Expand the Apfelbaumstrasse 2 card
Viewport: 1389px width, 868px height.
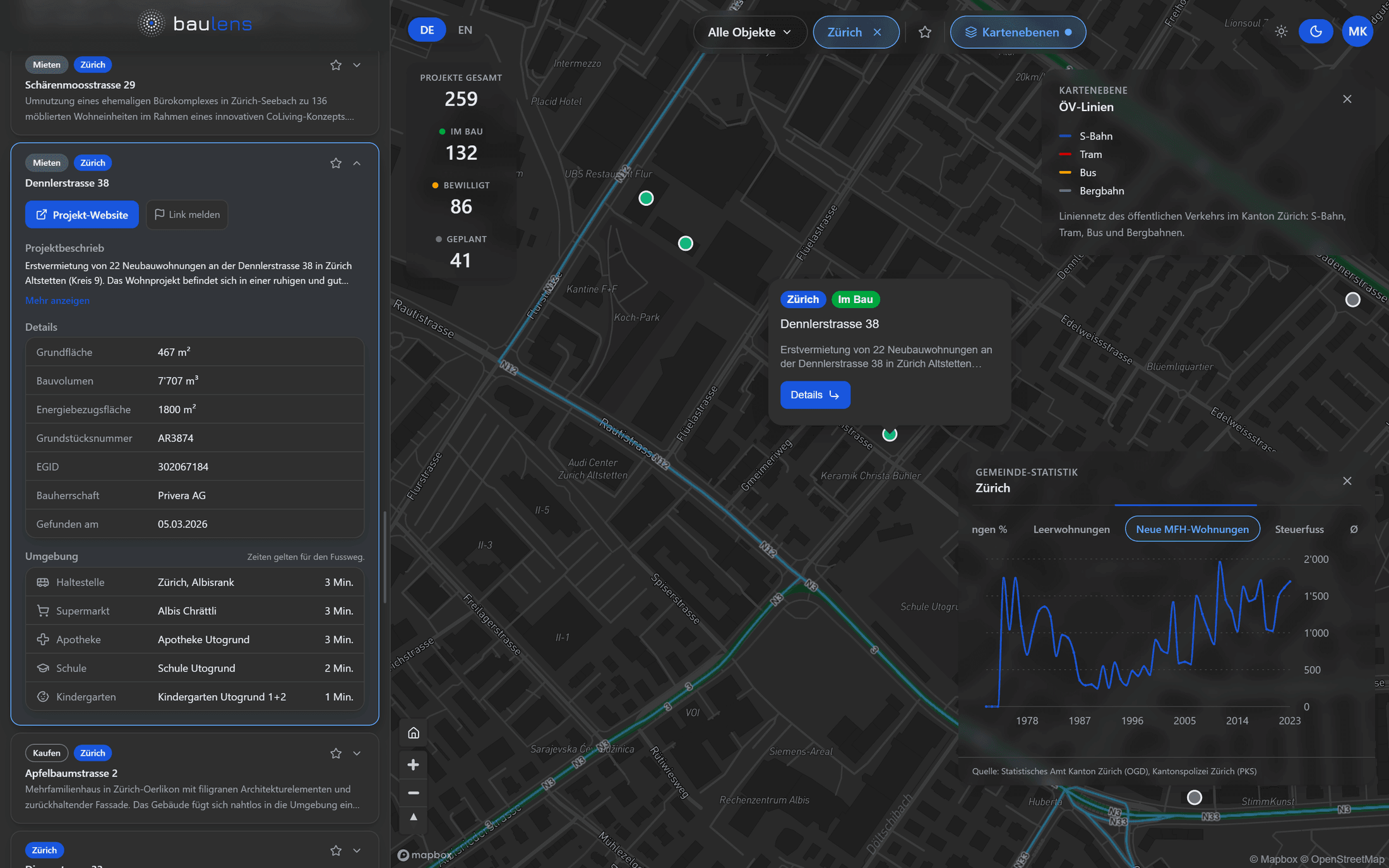pos(357,753)
